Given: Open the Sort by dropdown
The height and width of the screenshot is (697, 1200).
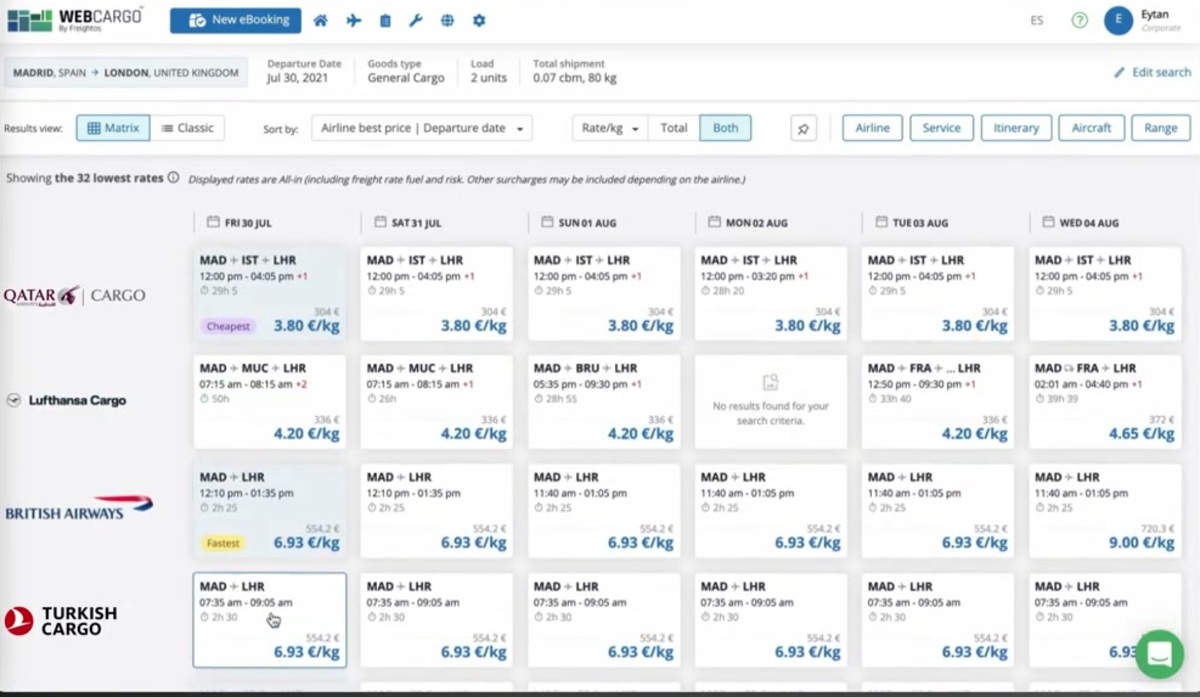Looking at the screenshot, I should [x=422, y=128].
